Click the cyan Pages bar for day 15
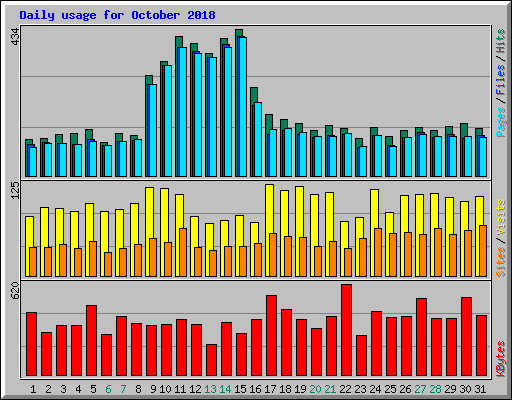The height and width of the screenshot is (400, 512). click(243, 107)
